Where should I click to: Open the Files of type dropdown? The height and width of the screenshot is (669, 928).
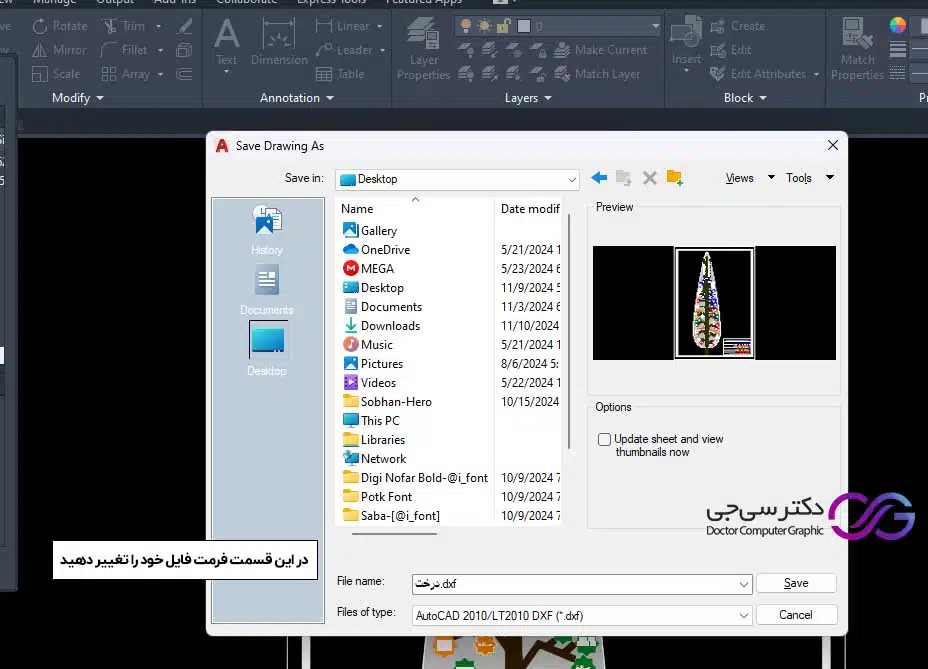(x=744, y=616)
